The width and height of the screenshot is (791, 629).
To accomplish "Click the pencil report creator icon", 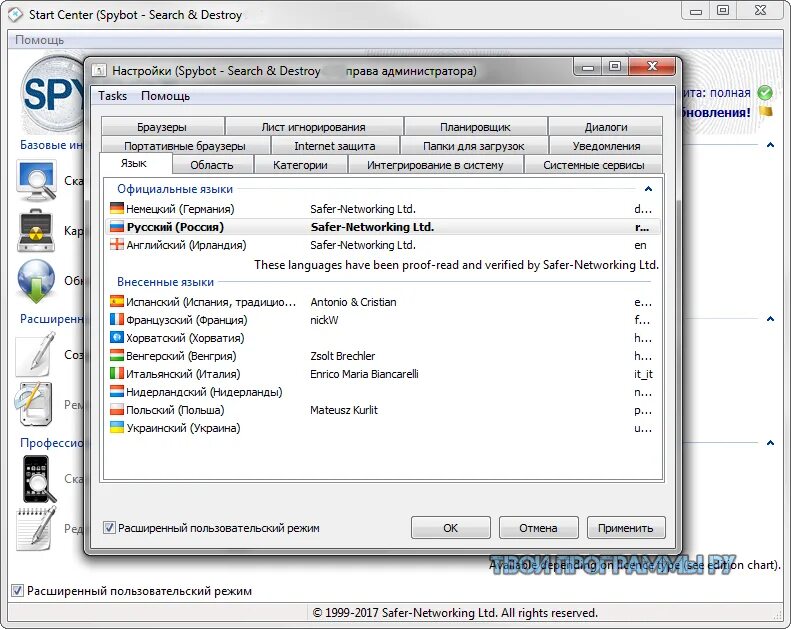I will click(35, 354).
